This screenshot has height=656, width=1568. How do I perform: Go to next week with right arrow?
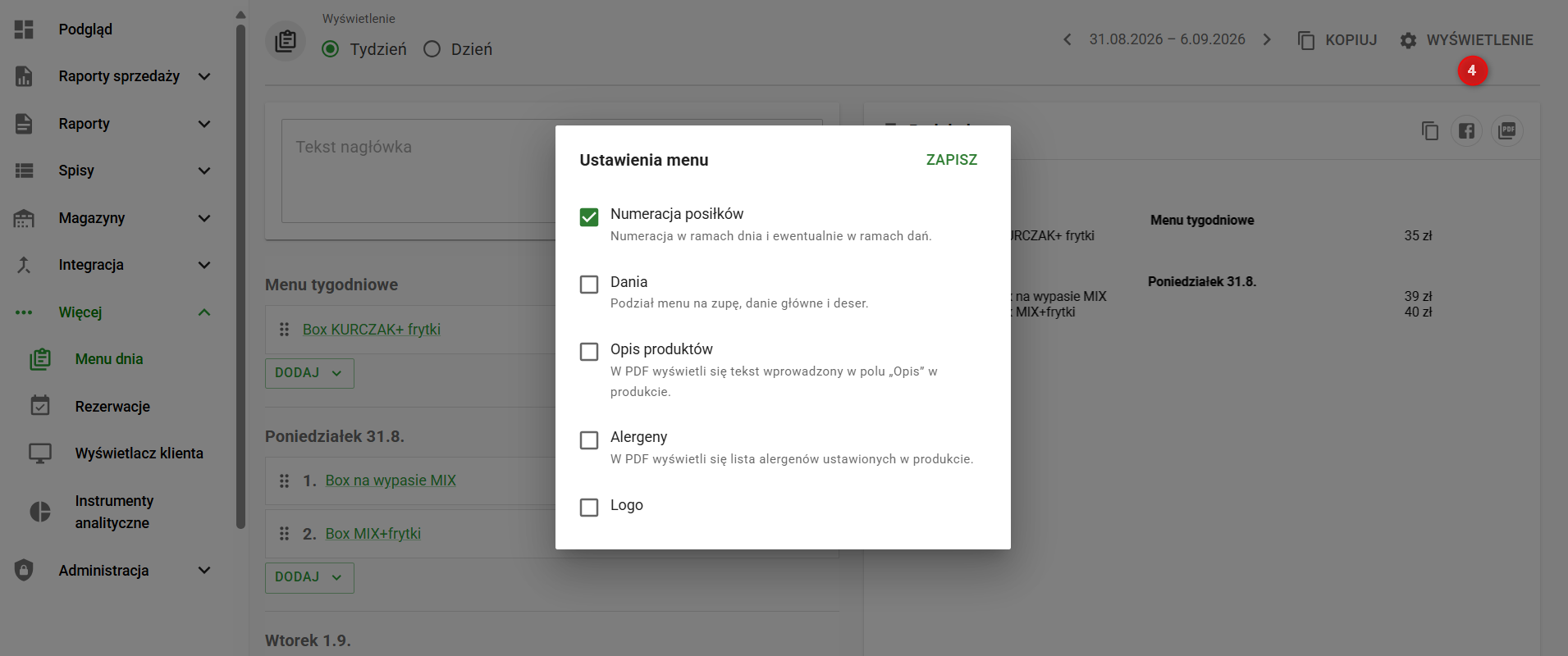[x=1267, y=39]
